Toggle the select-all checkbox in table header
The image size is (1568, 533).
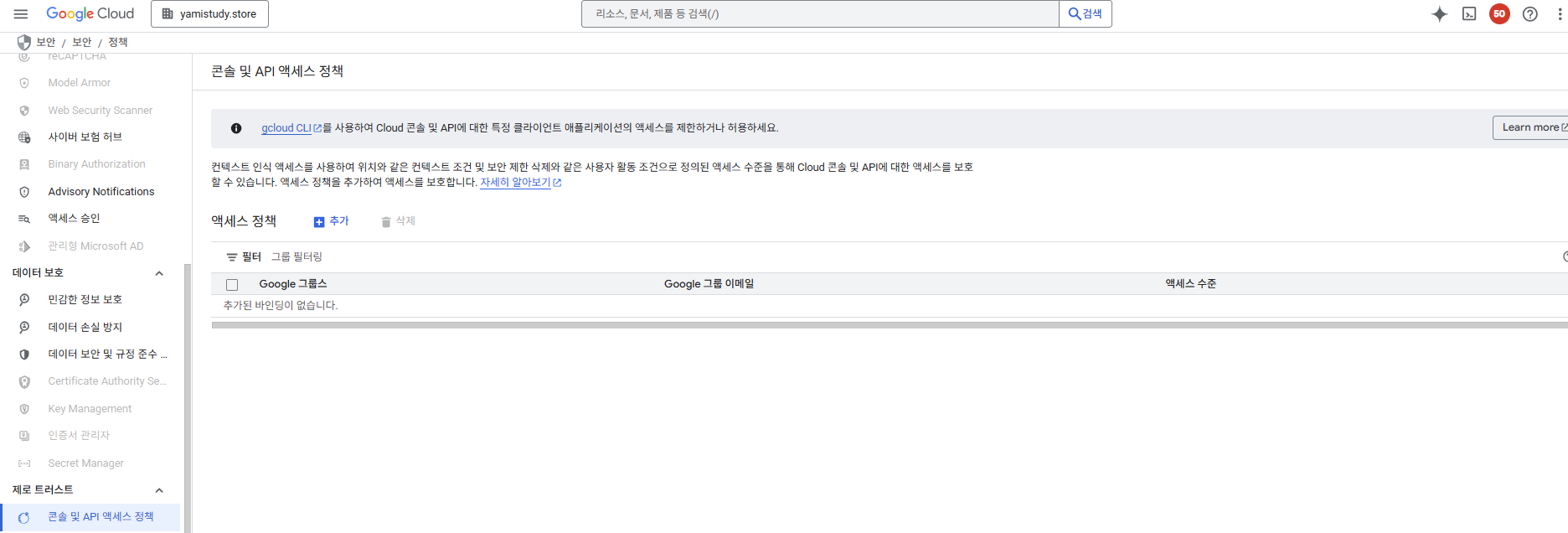point(232,285)
